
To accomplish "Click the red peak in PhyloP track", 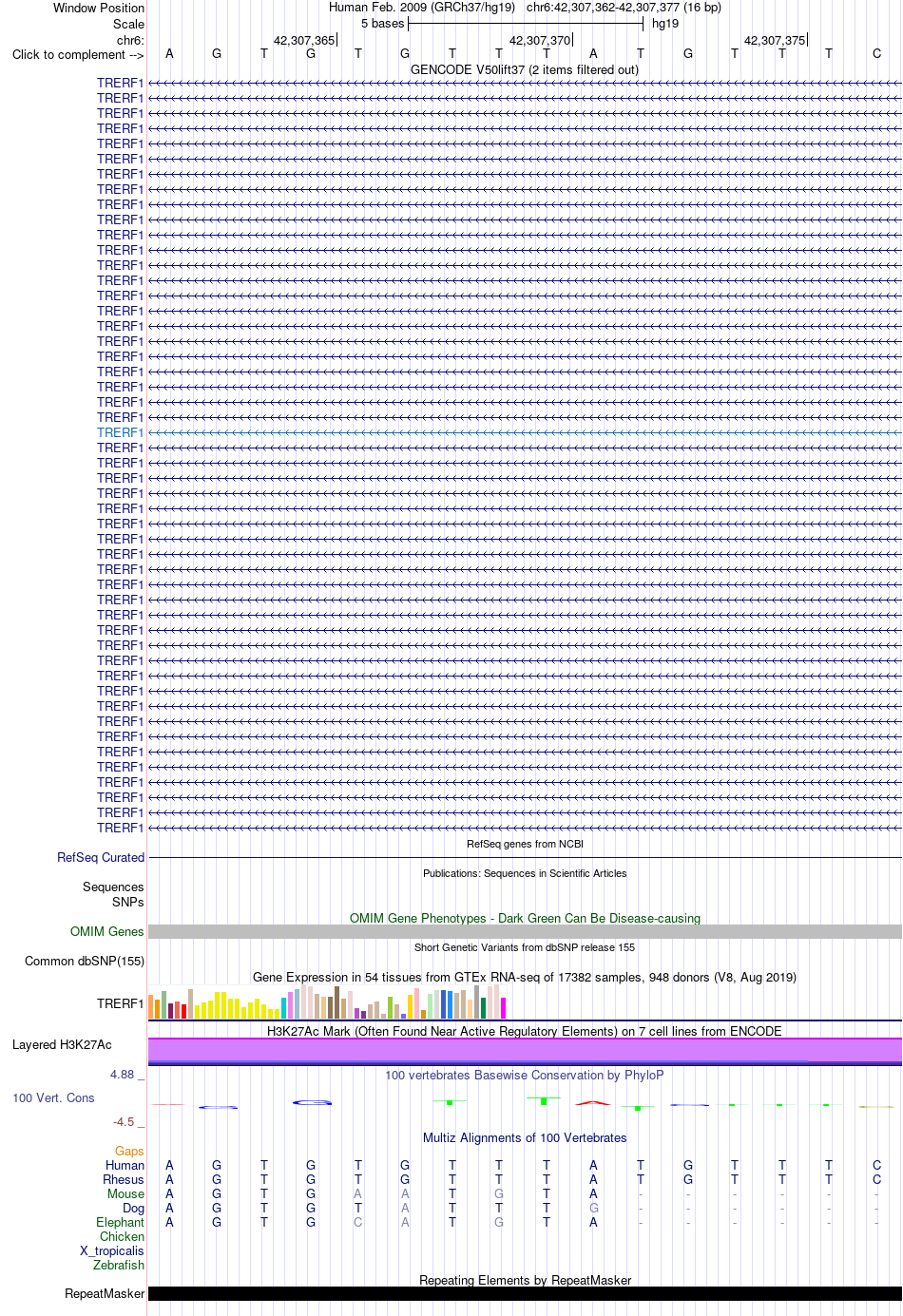I will coord(593,1102).
